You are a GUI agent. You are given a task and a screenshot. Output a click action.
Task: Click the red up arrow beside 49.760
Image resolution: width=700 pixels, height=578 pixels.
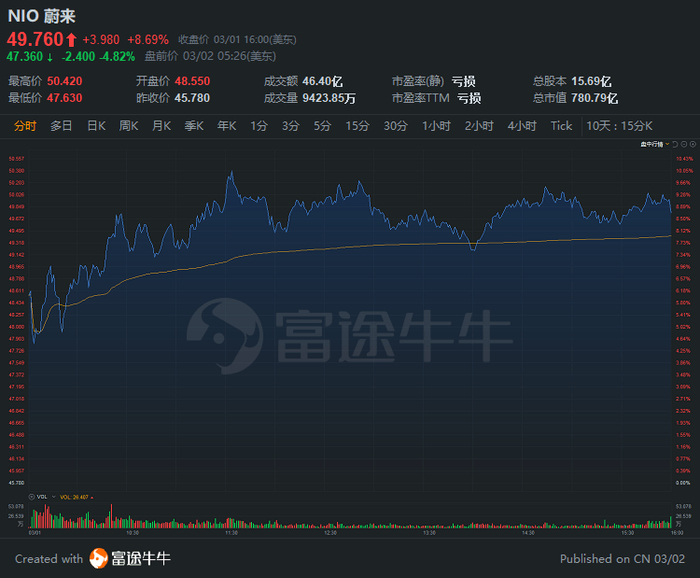pyautogui.click(x=71, y=40)
